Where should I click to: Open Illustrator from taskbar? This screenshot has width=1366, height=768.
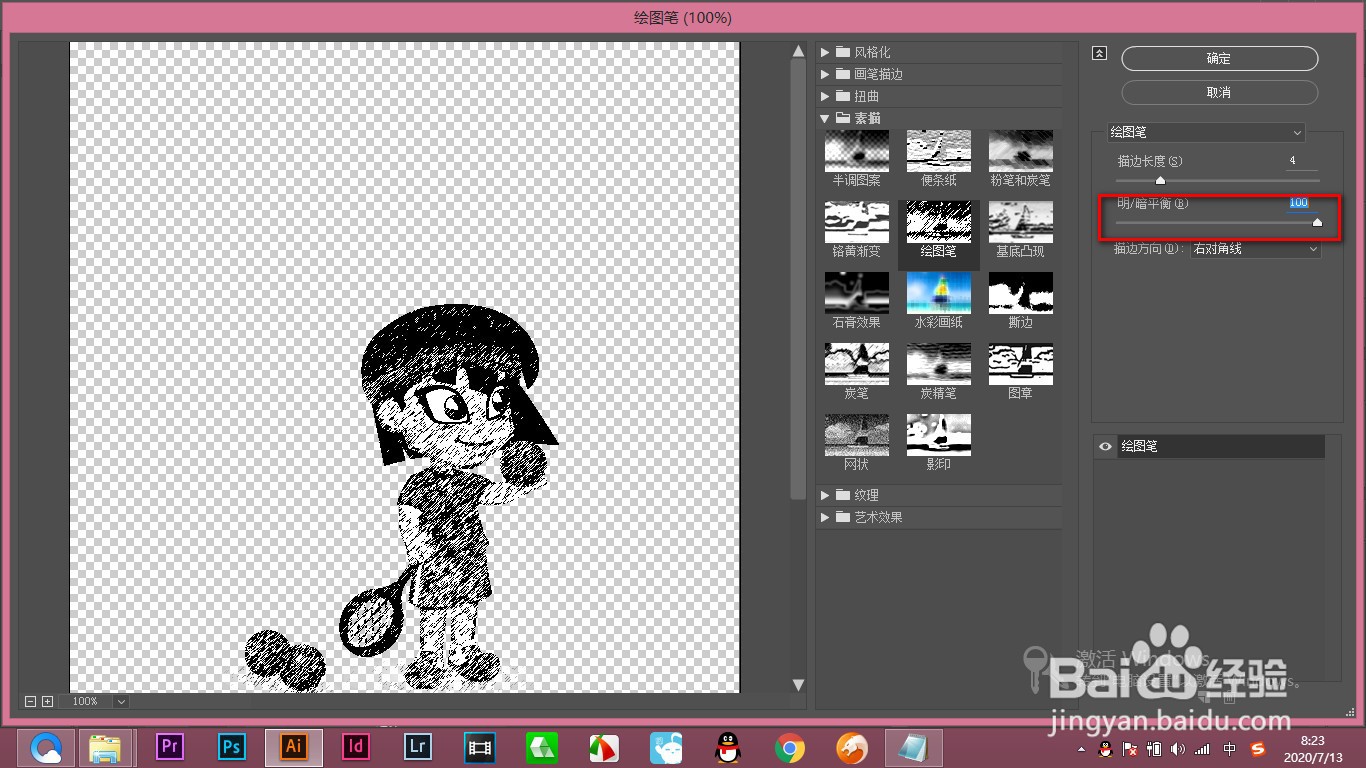pos(294,746)
